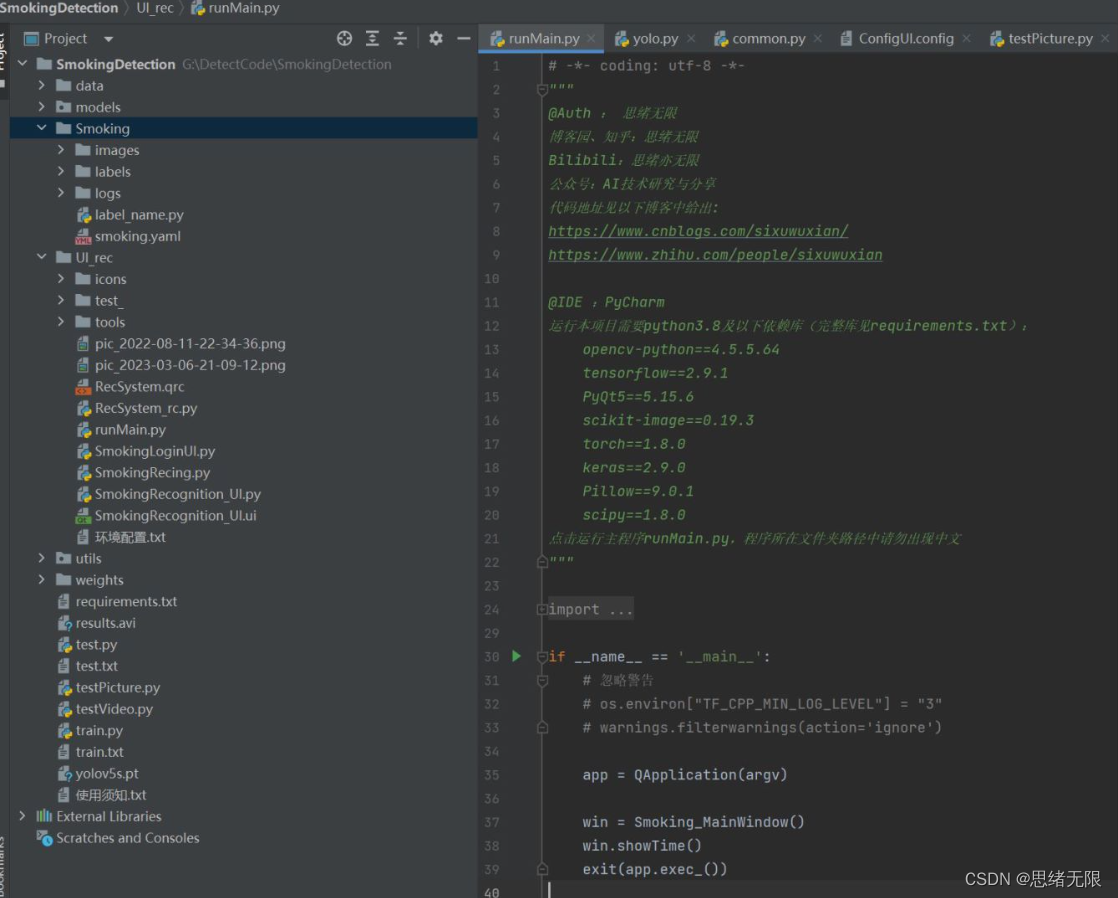The image size is (1118, 898).
Task: Select the RecSystem.qrc file icon
Action: click(83, 387)
